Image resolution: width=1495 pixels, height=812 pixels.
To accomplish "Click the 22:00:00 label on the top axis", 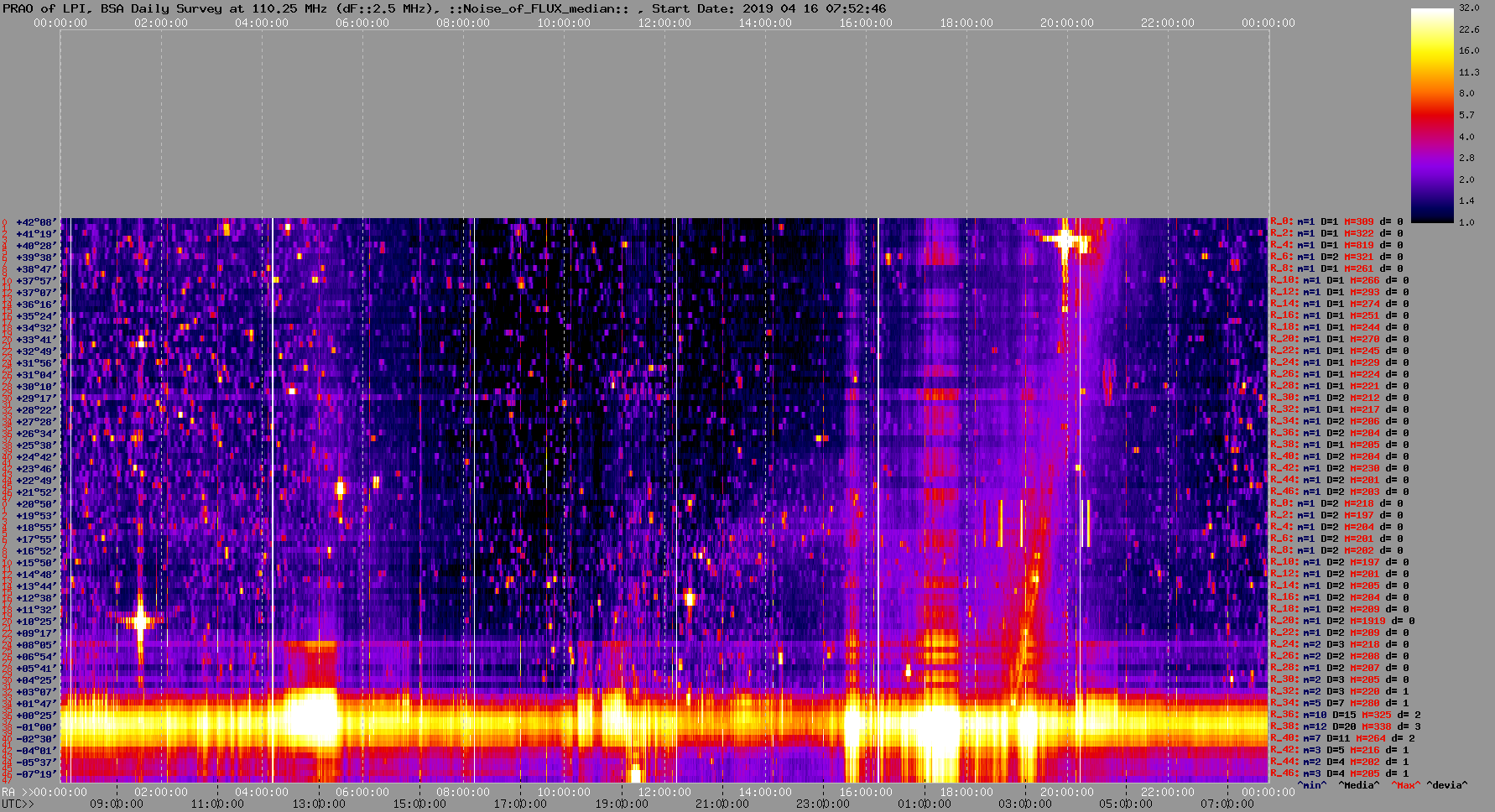I will click(x=1168, y=23).
